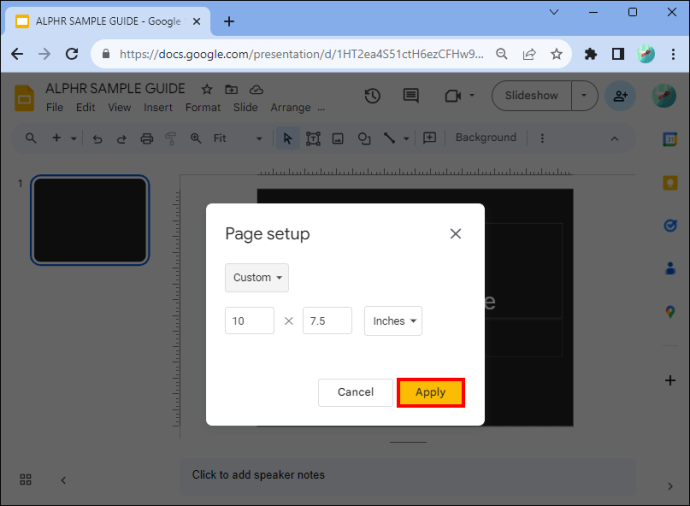Switch to grid view icon

coord(26,480)
